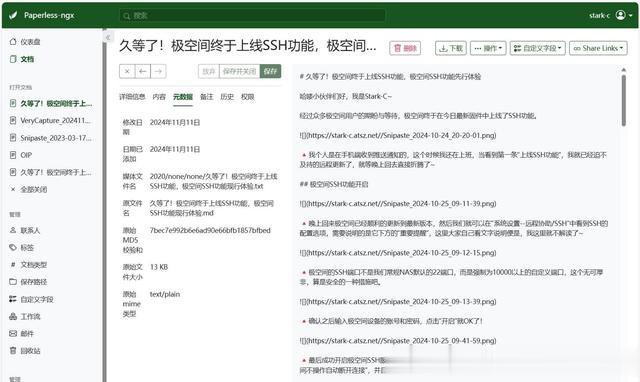Image resolution: width=640 pixels, height=382 pixels.
Task: Click the 保存并关闭 save and close button
Action: point(240,71)
